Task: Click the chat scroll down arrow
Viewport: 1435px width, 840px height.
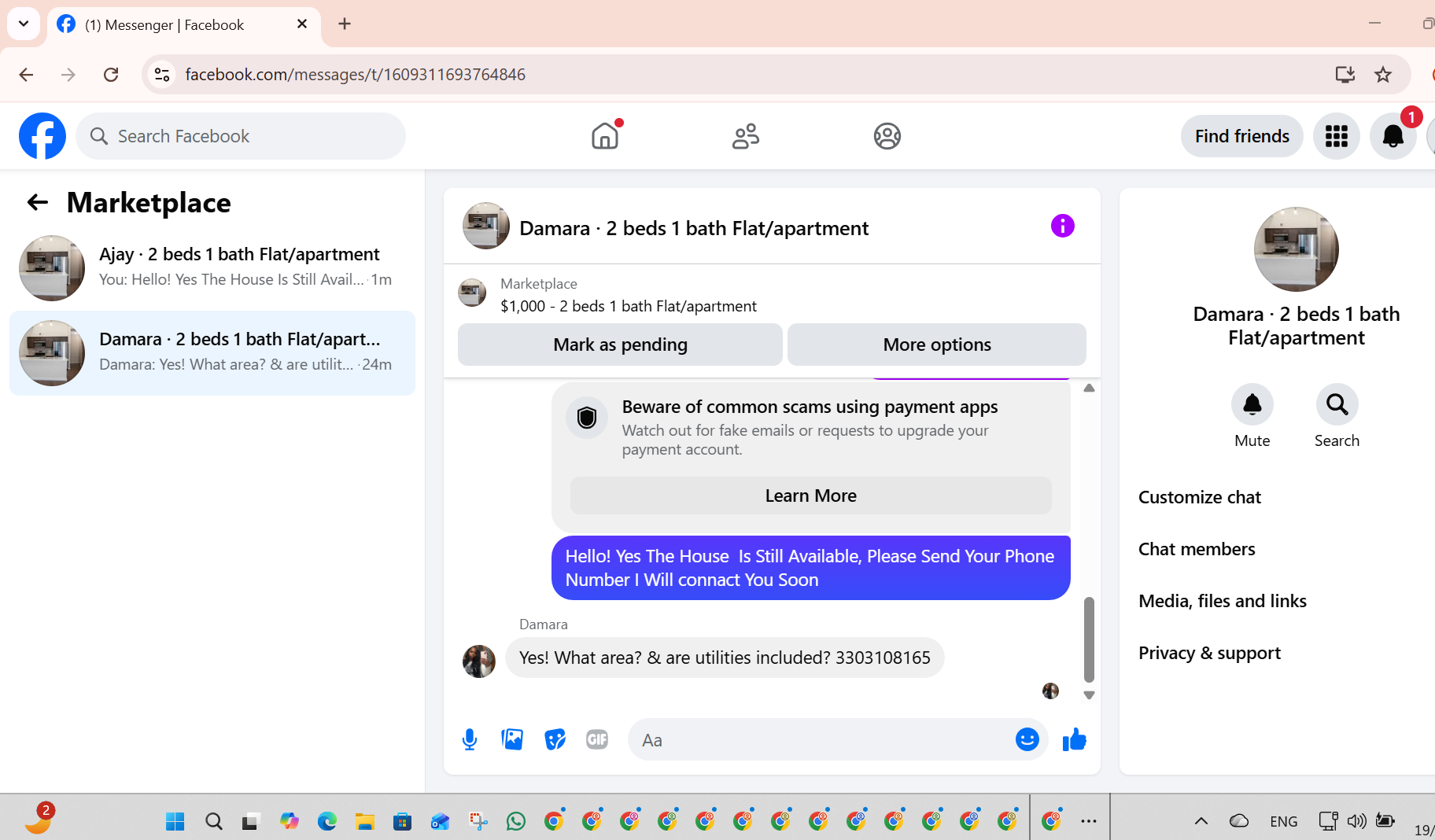Action: [x=1089, y=695]
